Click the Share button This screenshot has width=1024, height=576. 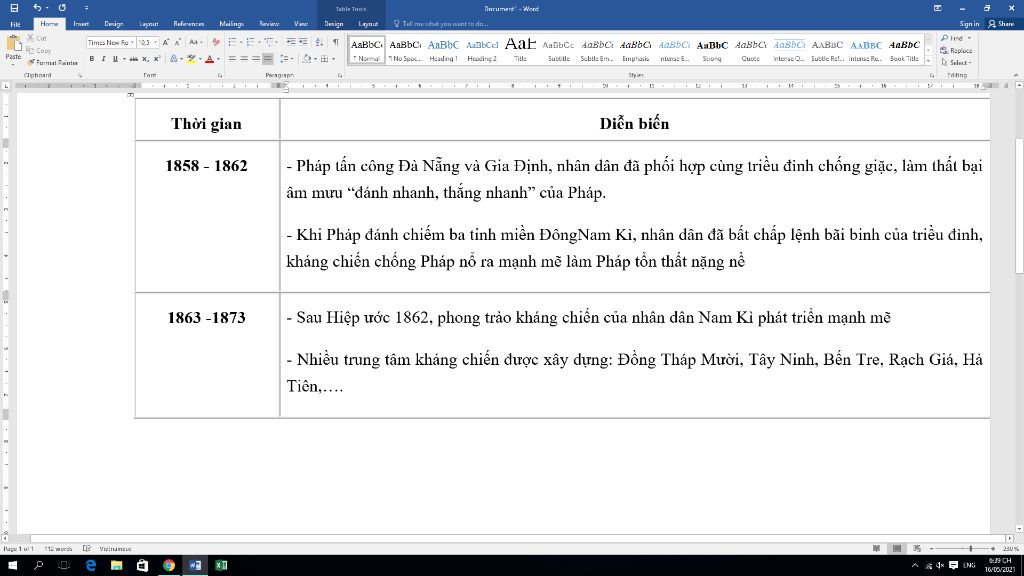click(x=1001, y=24)
